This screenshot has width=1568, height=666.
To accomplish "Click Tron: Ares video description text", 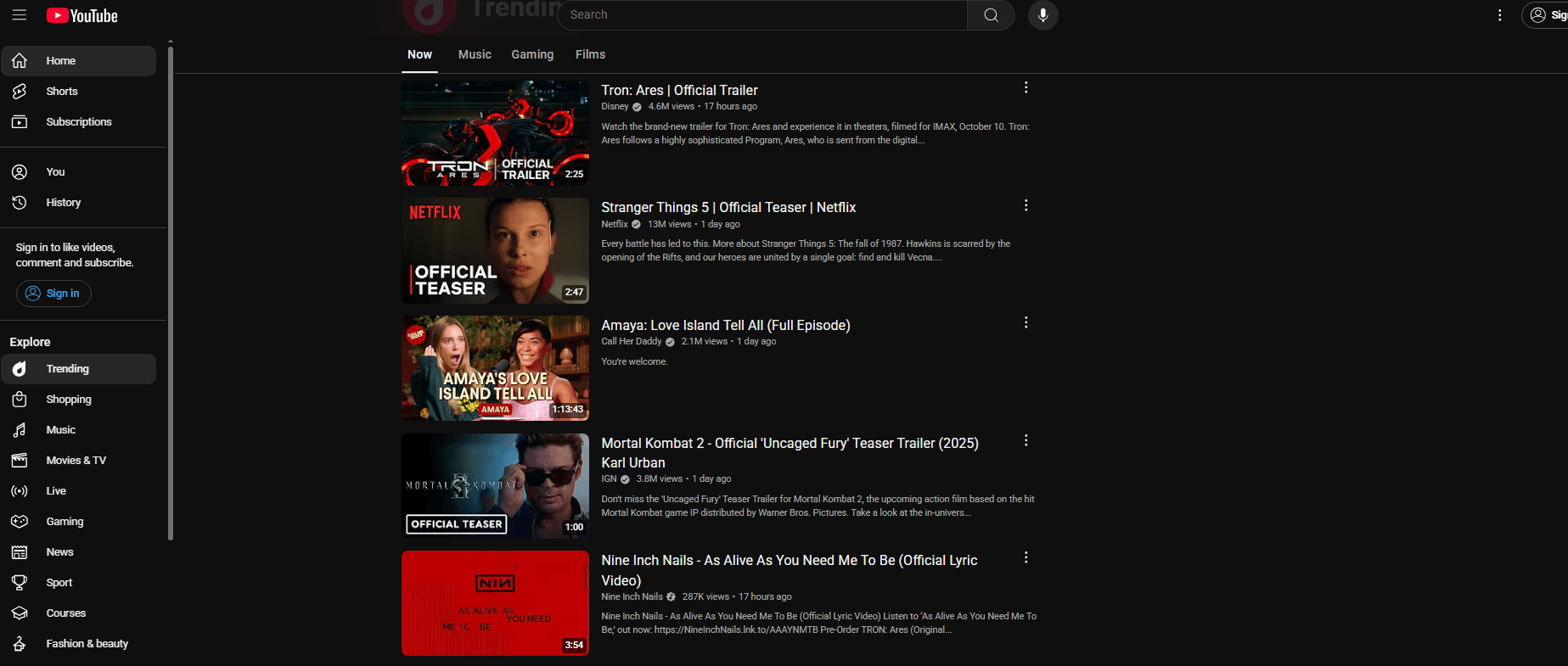I will (815, 133).
